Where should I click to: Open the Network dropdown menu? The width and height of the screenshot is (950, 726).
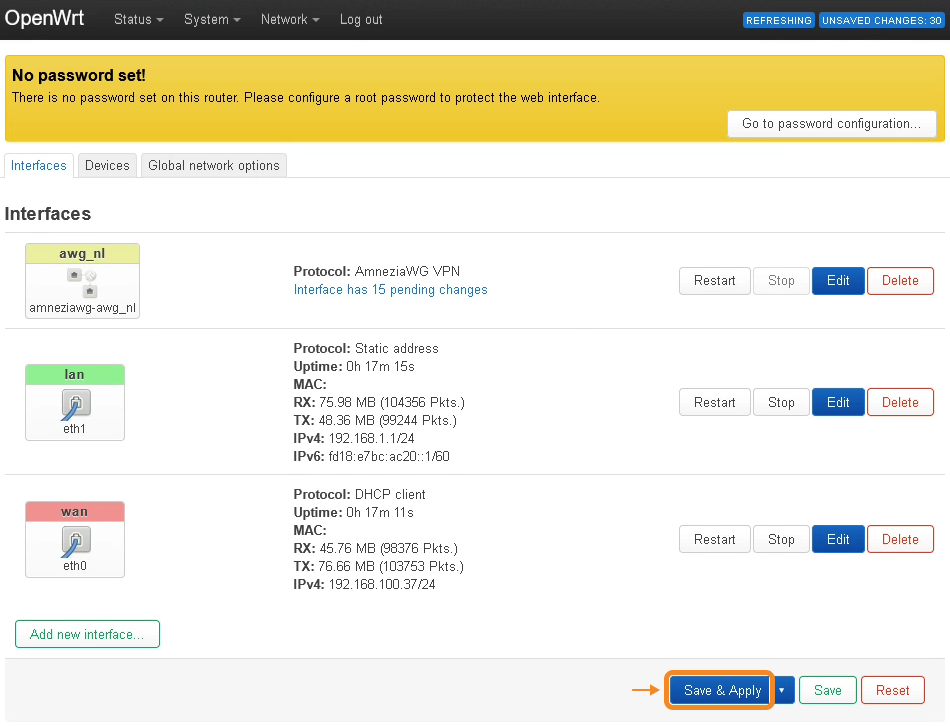(290, 20)
